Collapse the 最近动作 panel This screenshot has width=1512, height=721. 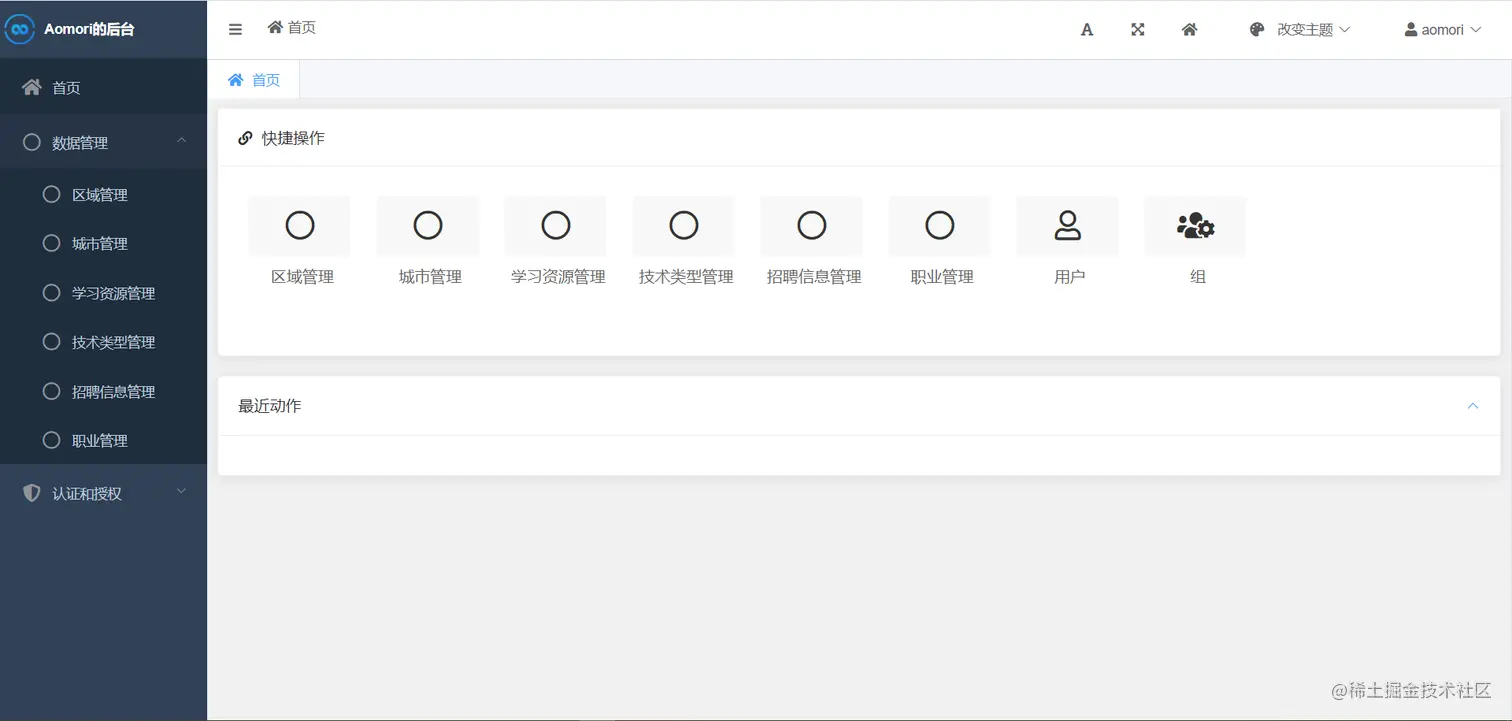[x=1472, y=406]
